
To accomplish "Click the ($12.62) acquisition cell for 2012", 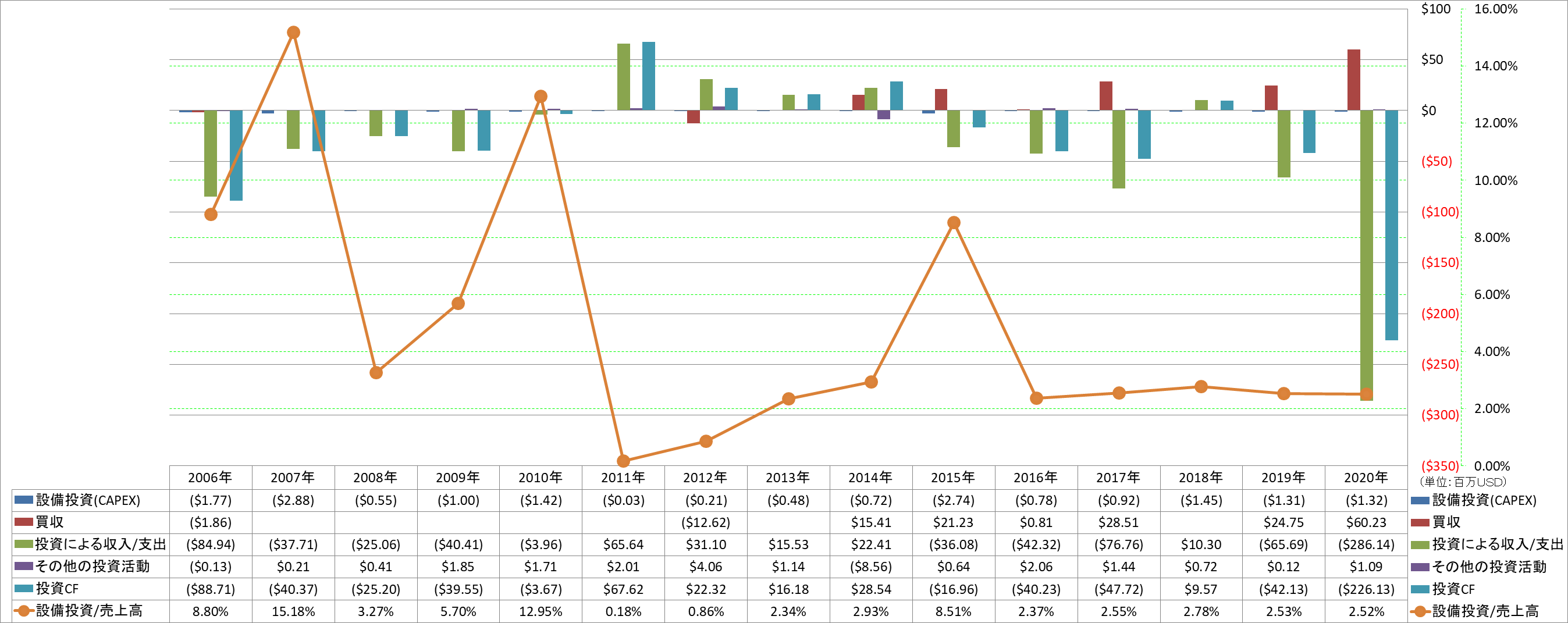I will tap(706, 522).
